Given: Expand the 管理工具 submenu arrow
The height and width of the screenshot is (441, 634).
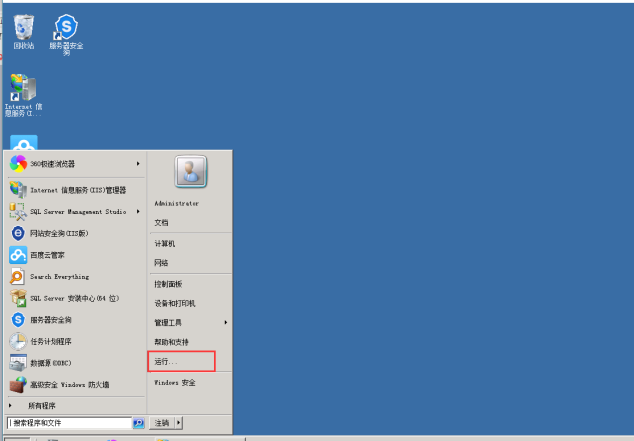Looking at the screenshot, I should click(x=226, y=323).
